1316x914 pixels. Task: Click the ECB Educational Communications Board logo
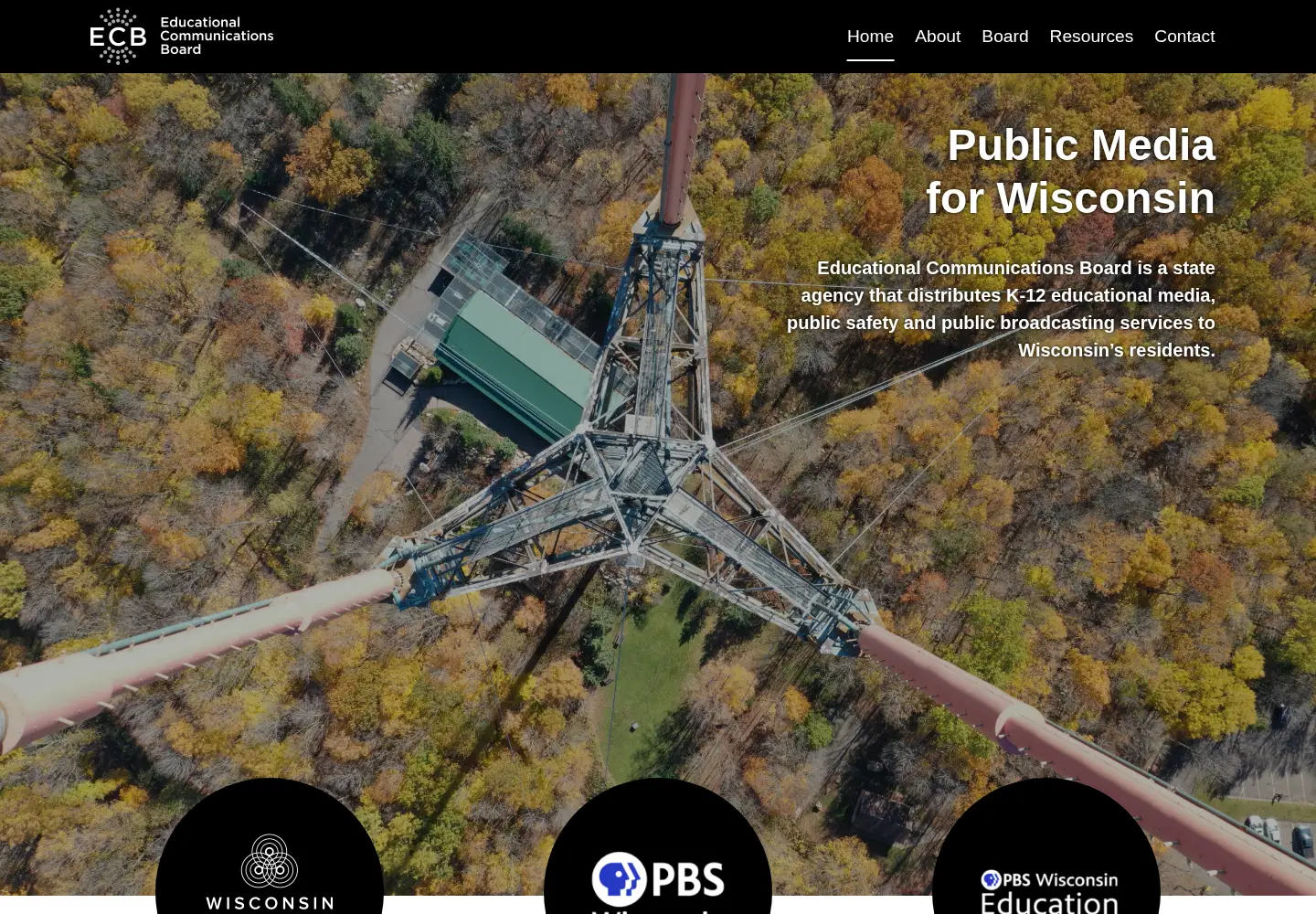point(182,37)
